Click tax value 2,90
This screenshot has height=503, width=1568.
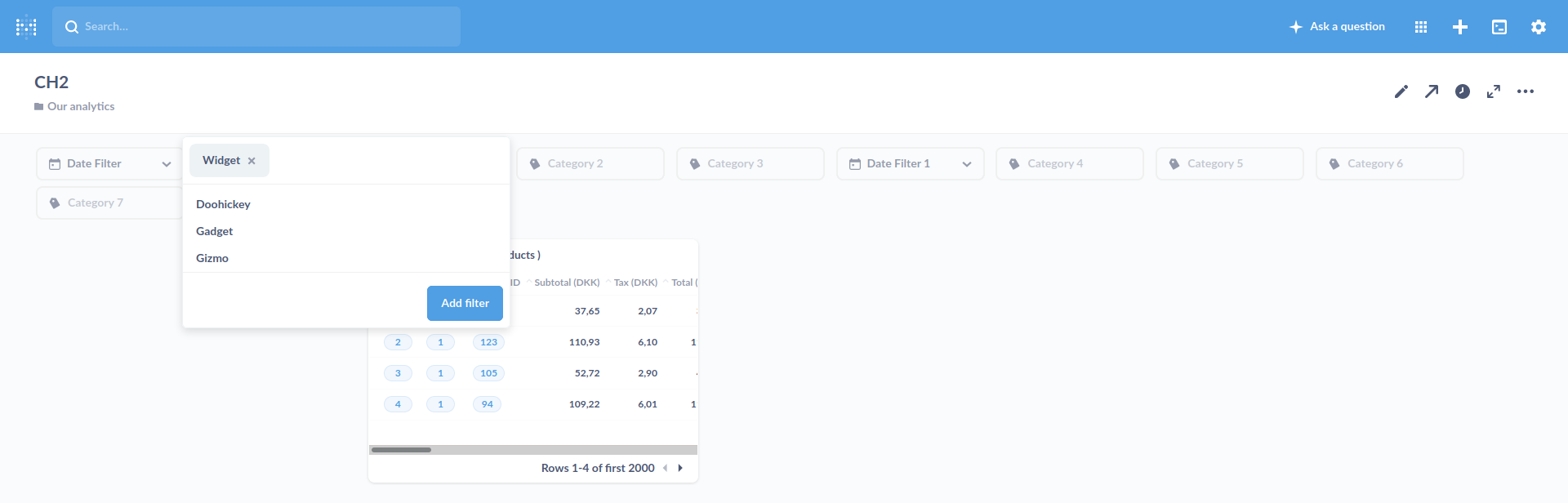click(648, 373)
